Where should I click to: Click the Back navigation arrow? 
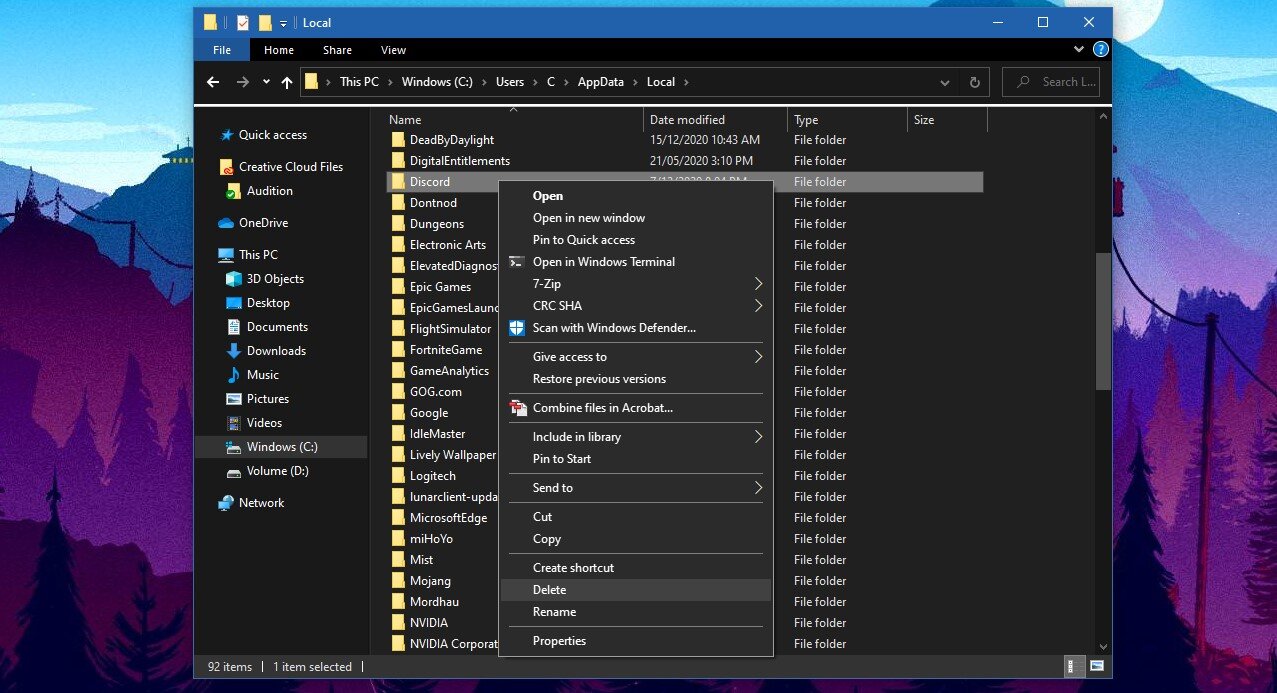212,82
